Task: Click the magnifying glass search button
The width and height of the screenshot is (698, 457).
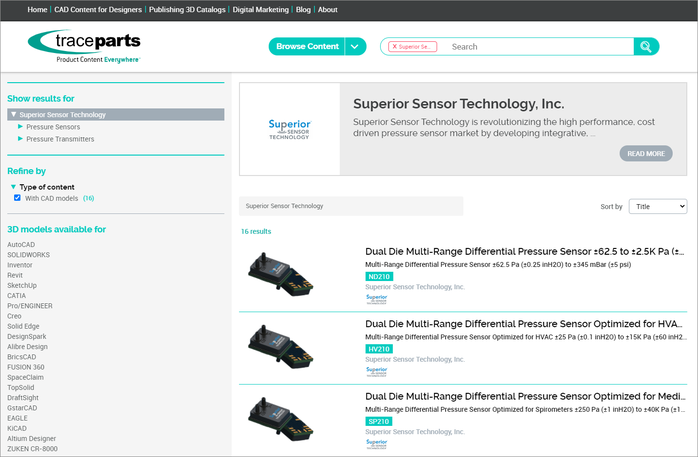Action: point(646,46)
